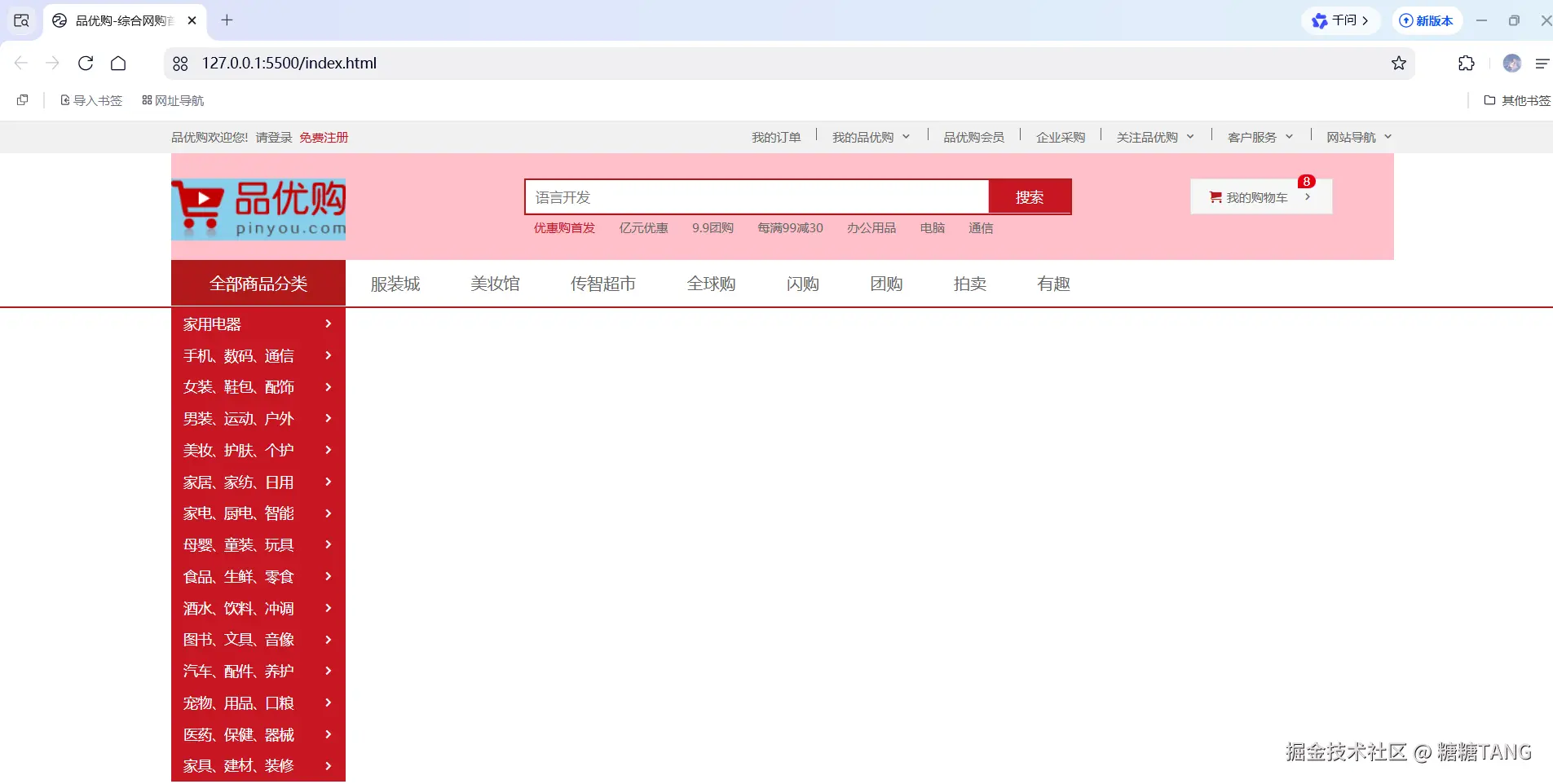The image size is (1553, 784).
Task: Open the browser main menu icon
Action: (1542, 63)
